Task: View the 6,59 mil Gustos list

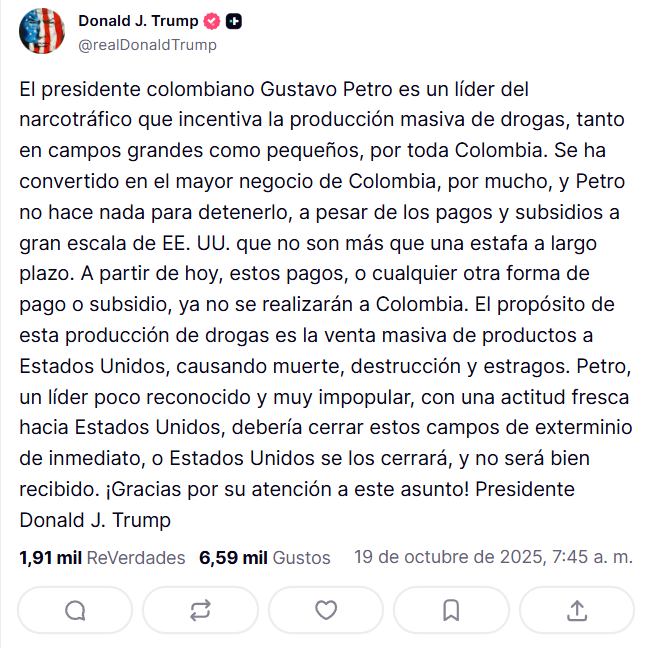Action: click(265, 557)
